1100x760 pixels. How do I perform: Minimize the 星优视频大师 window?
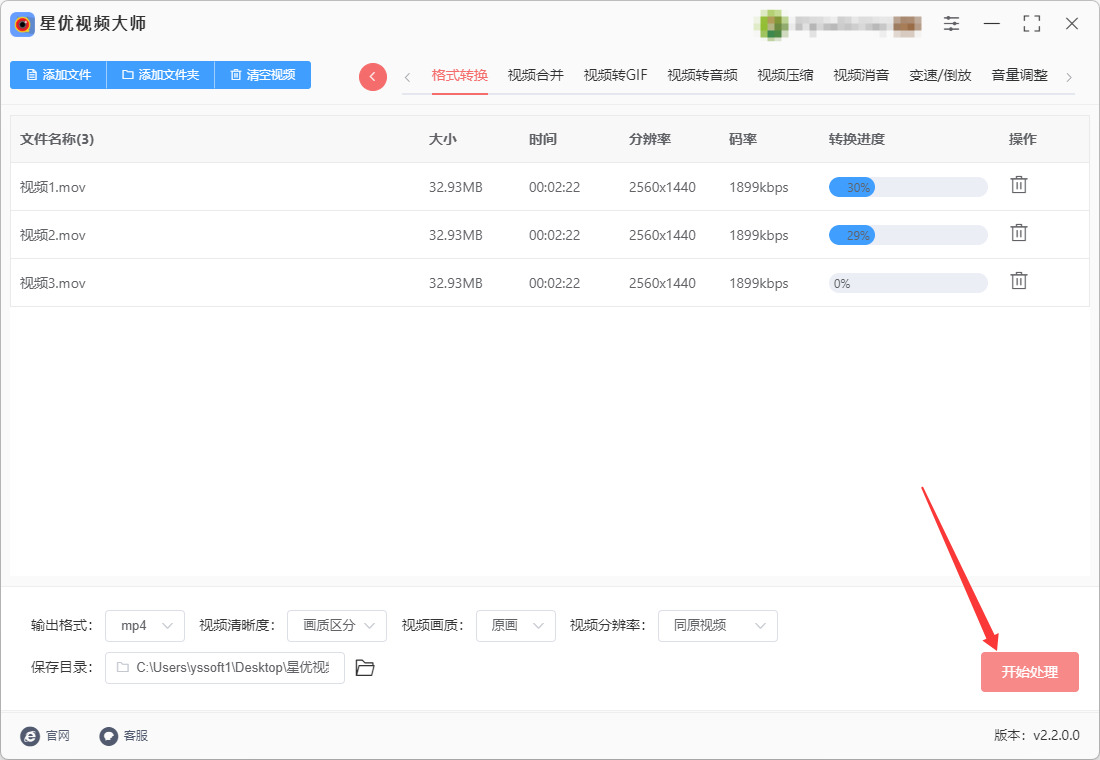tap(992, 24)
